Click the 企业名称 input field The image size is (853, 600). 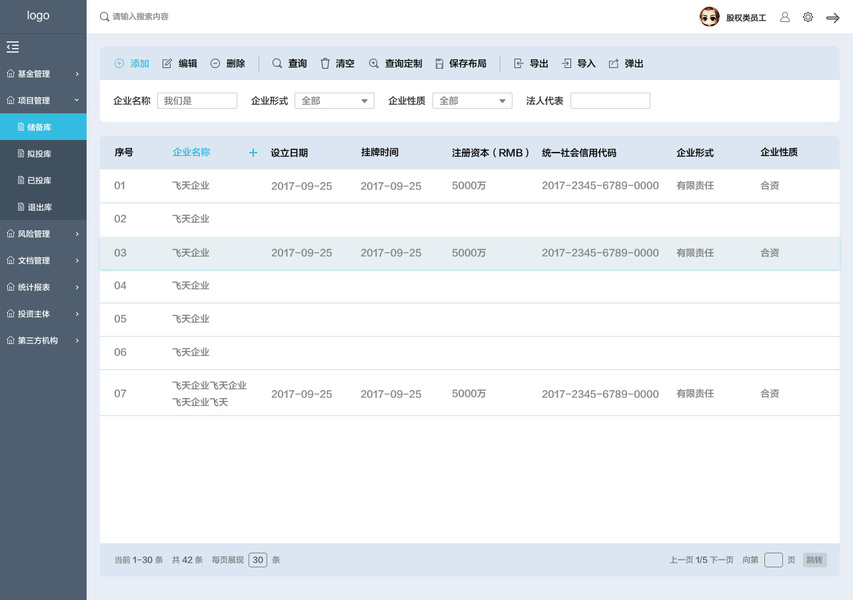(197, 101)
